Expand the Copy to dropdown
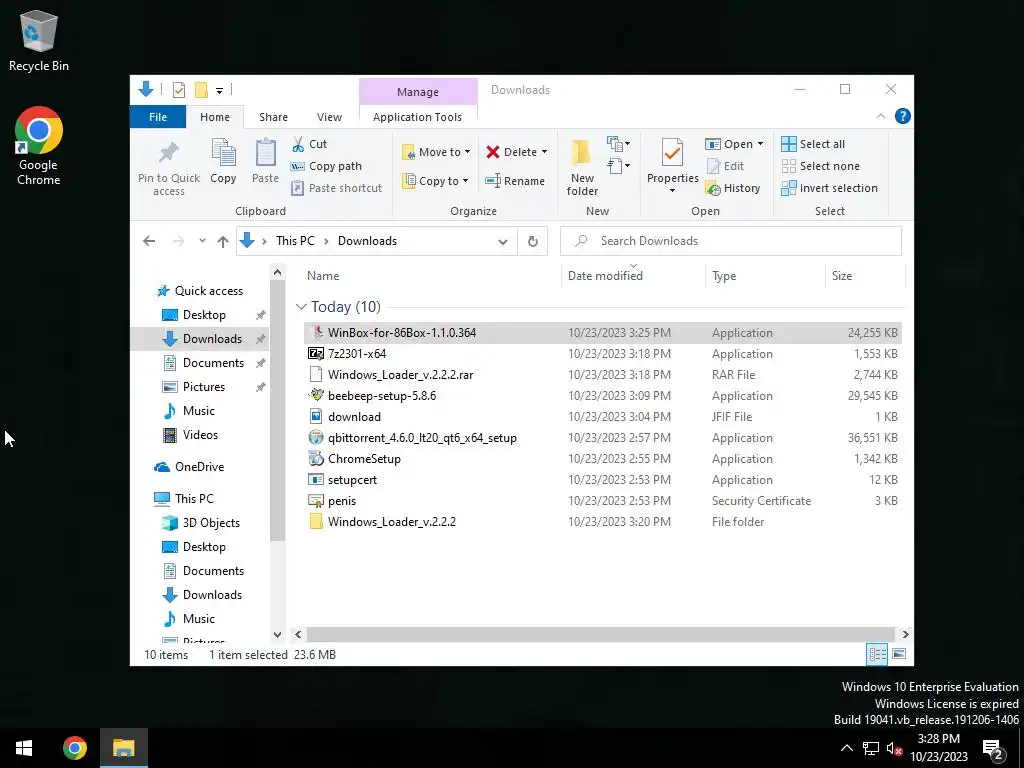 tap(465, 181)
